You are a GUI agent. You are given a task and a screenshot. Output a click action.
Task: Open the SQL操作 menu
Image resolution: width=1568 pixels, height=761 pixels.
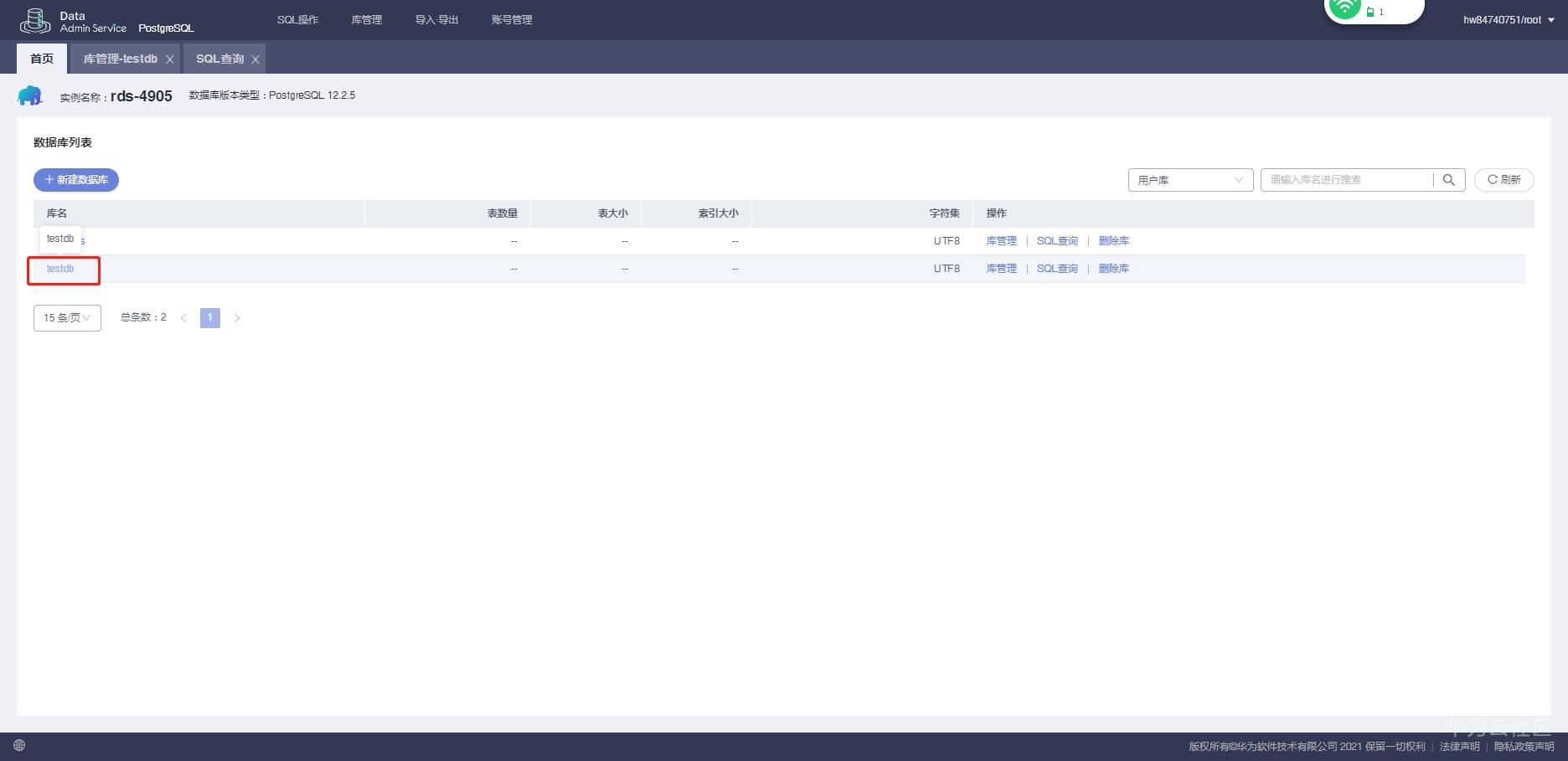pyautogui.click(x=297, y=20)
